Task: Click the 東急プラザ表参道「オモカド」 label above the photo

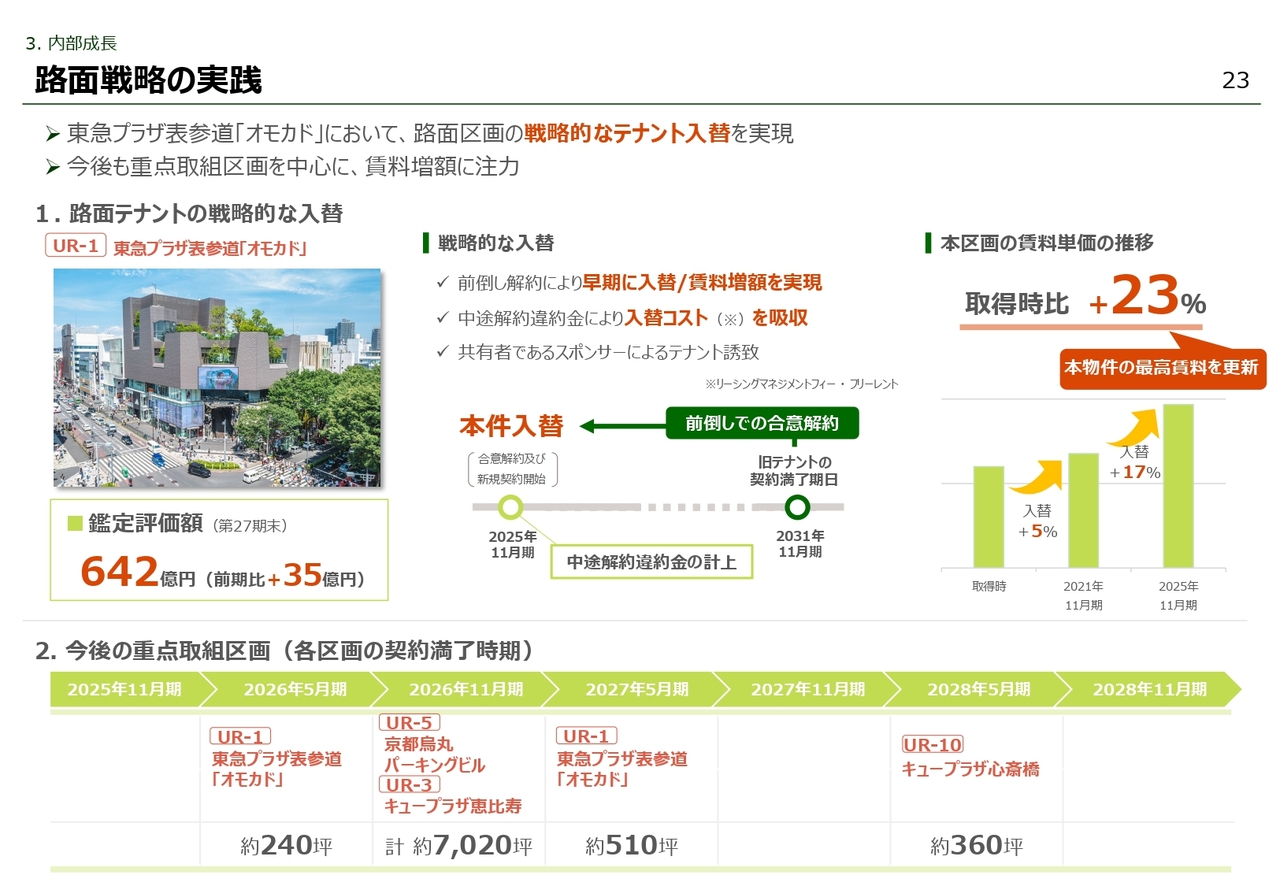Action: [210, 248]
